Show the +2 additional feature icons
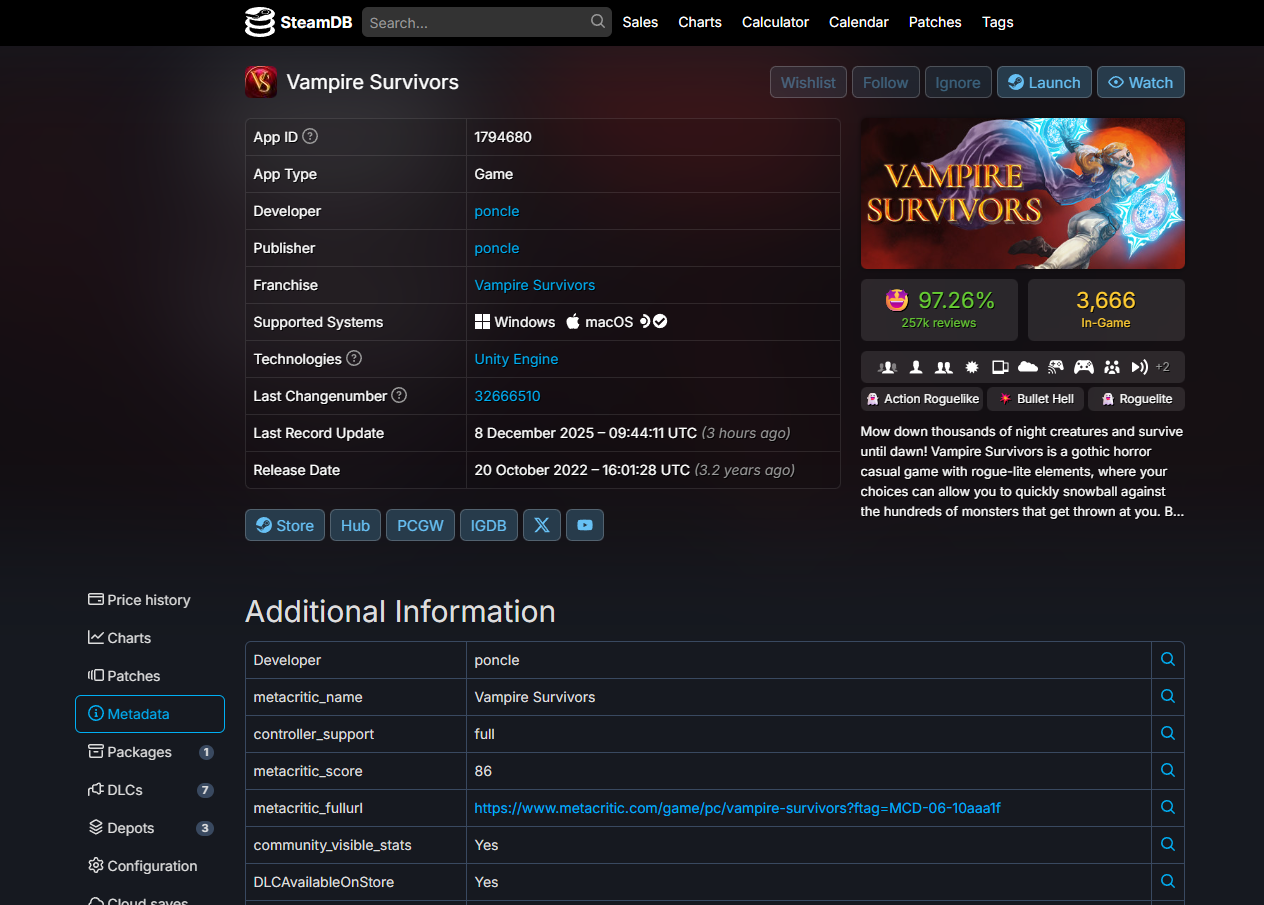This screenshot has height=905, width=1264. pos(1163,367)
